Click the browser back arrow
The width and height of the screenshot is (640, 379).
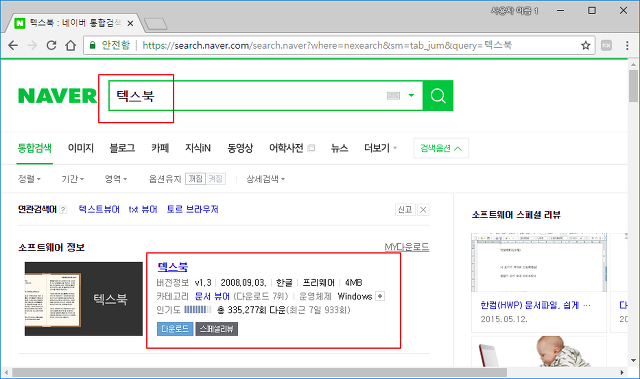coord(13,45)
